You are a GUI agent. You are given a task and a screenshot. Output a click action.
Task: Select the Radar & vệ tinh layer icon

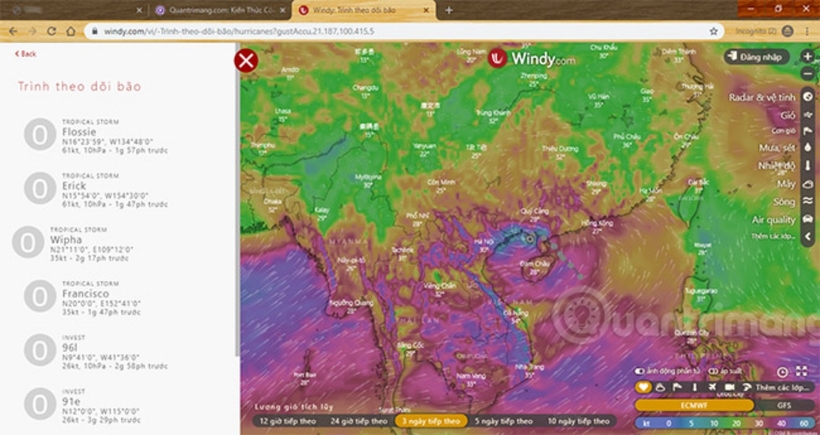point(807,97)
